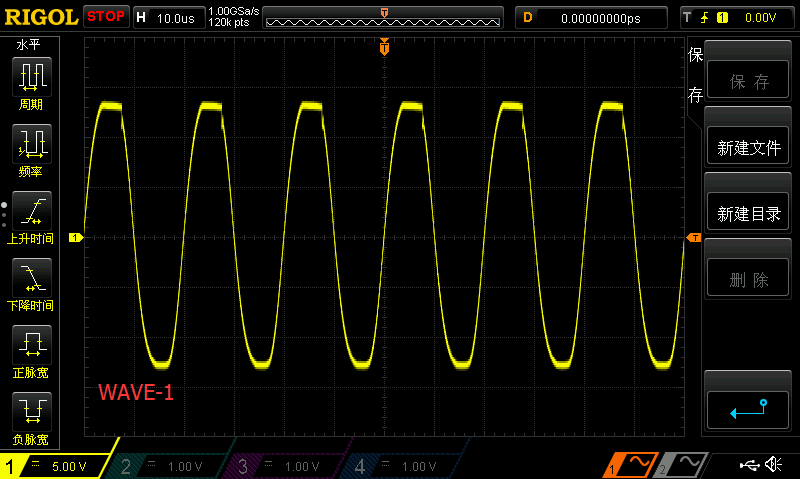Select the channel 4 tab
The image size is (800, 479).
click(403, 466)
